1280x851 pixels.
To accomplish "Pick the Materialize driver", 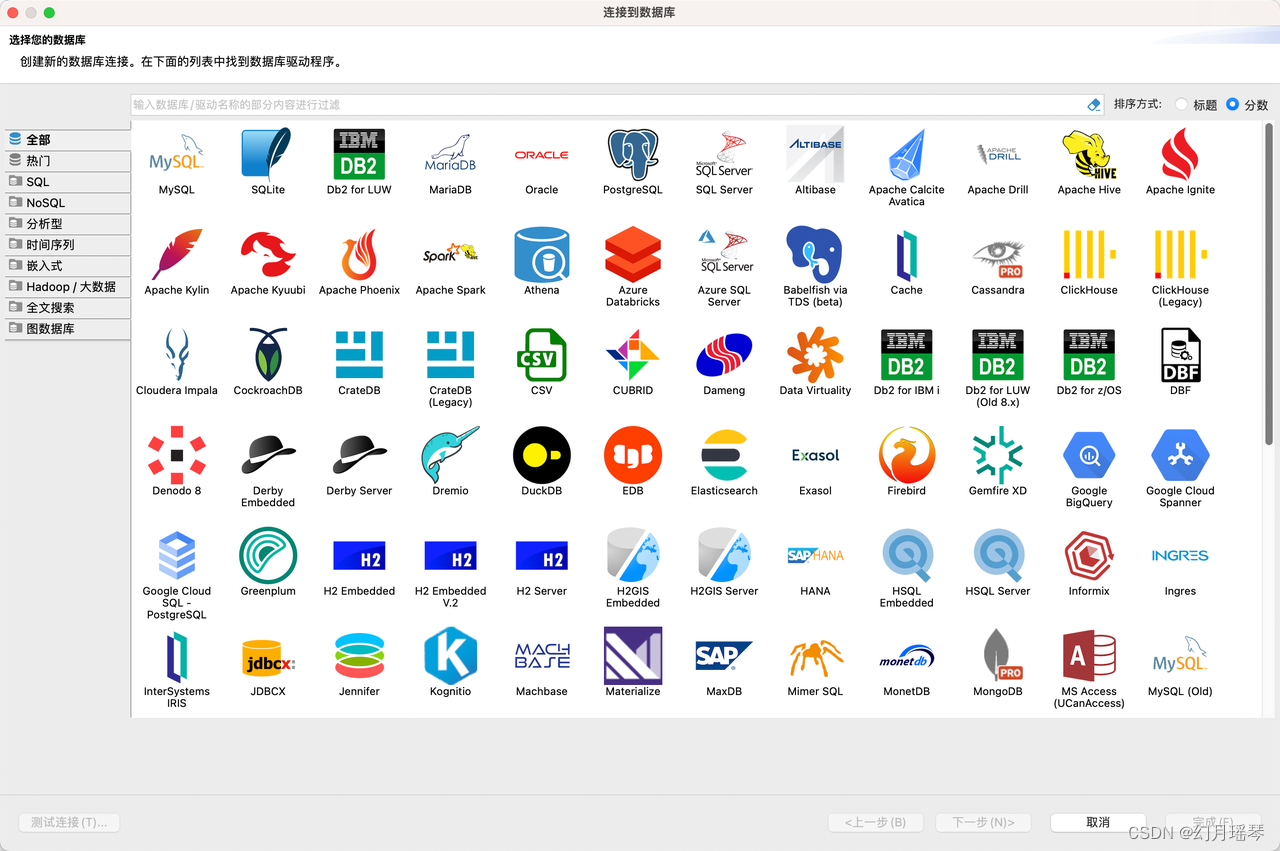I will coord(633,663).
